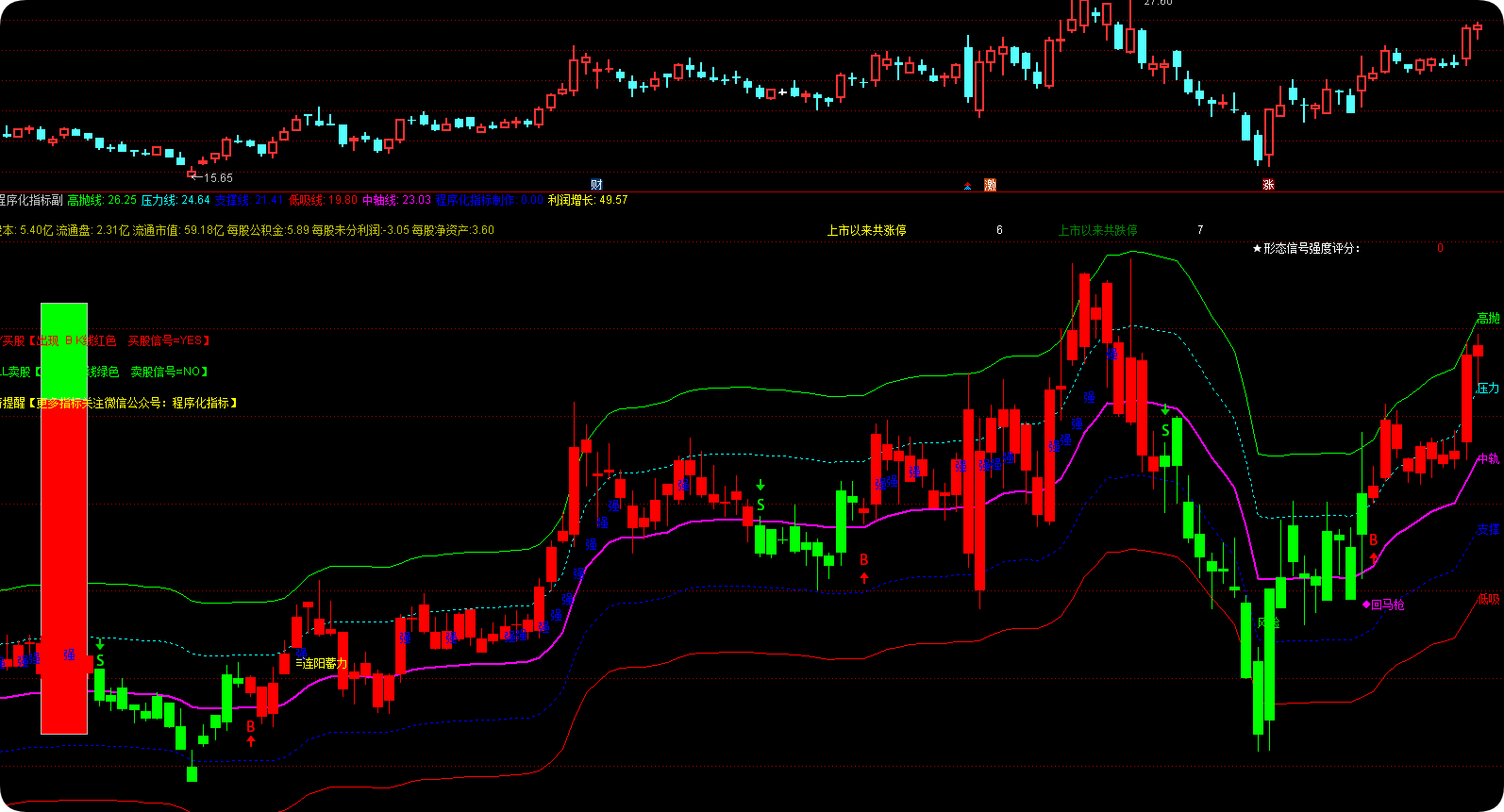This screenshot has height=812, width=1504.
Task: Click the 中轴线: 23.03 indicator value
Action: 396,200
